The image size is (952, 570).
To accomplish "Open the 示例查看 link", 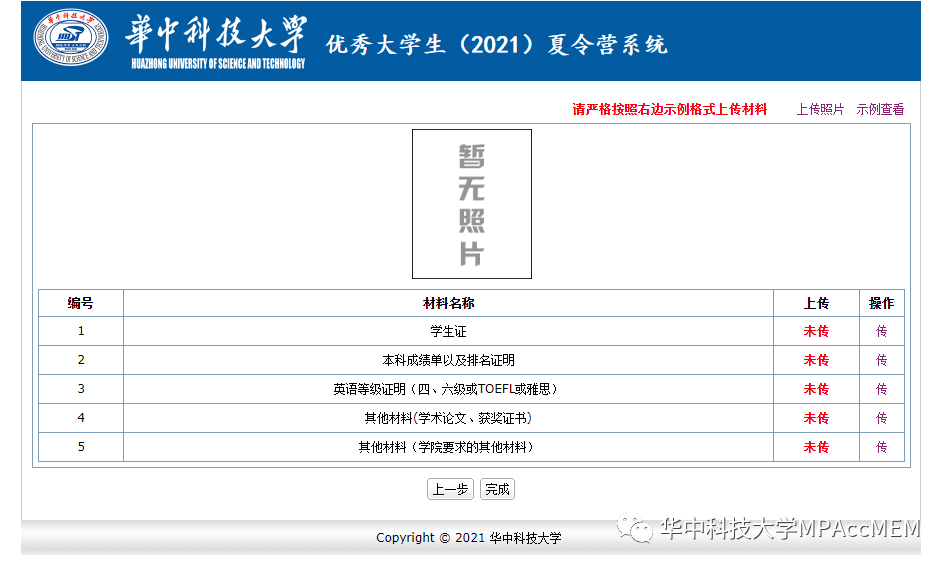I will (x=880, y=109).
